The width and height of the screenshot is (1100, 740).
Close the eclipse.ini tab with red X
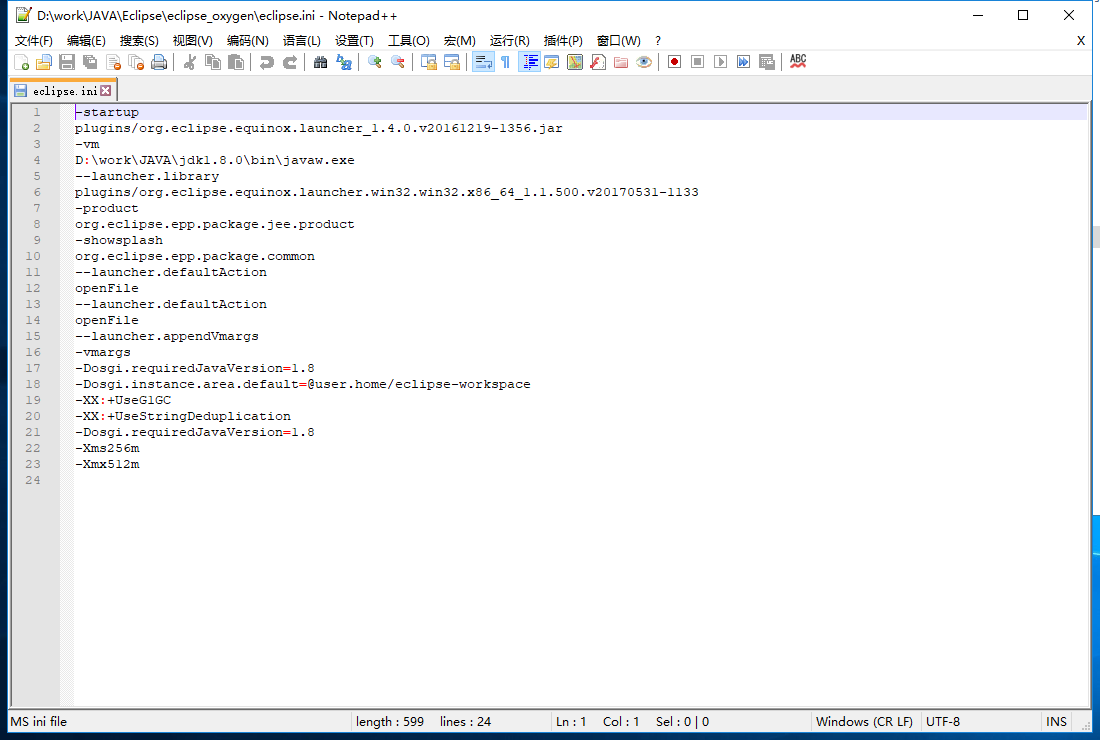(106, 90)
